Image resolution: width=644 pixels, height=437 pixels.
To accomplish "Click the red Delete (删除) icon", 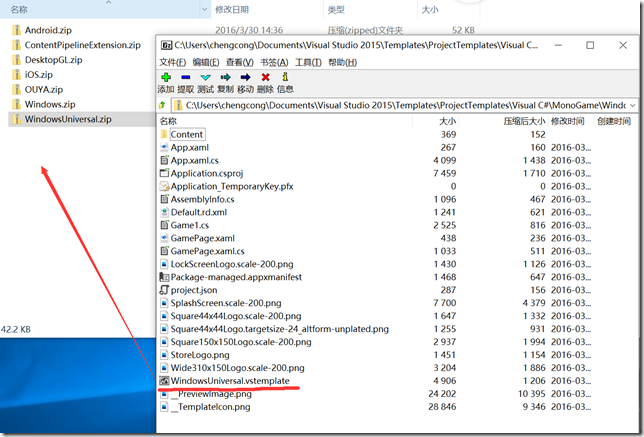I will point(265,77).
